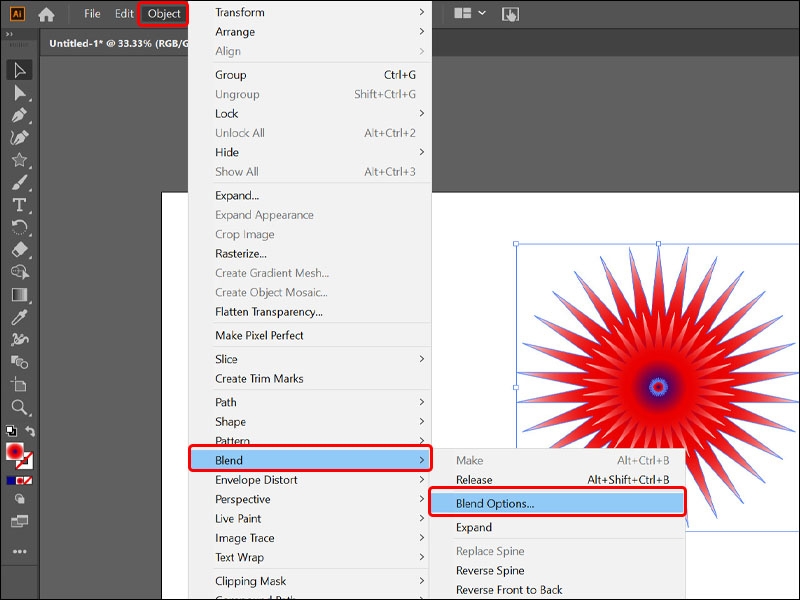Open the File menu
Viewport: 800px width, 600px height.
tap(92, 14)
